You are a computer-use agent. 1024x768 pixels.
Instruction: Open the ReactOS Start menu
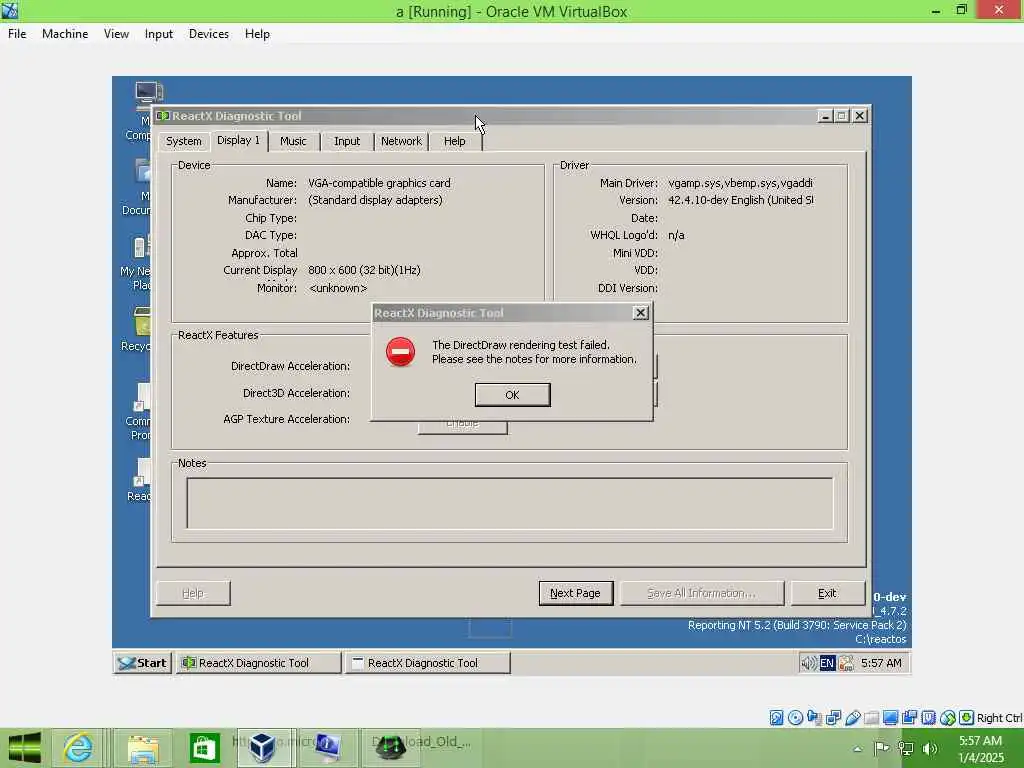(x=142, y=663)
